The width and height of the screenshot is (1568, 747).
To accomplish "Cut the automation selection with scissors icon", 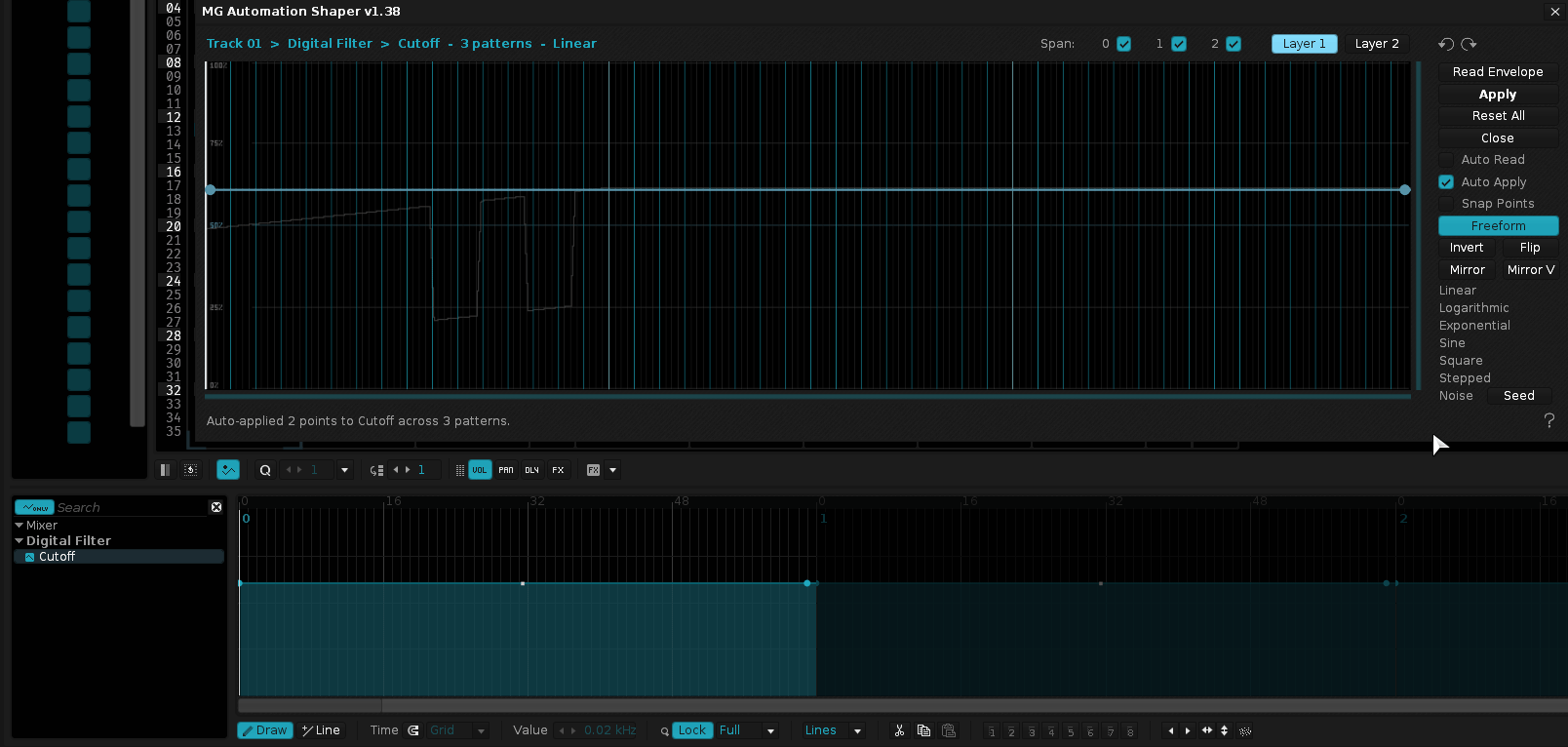I will point(899,730).
